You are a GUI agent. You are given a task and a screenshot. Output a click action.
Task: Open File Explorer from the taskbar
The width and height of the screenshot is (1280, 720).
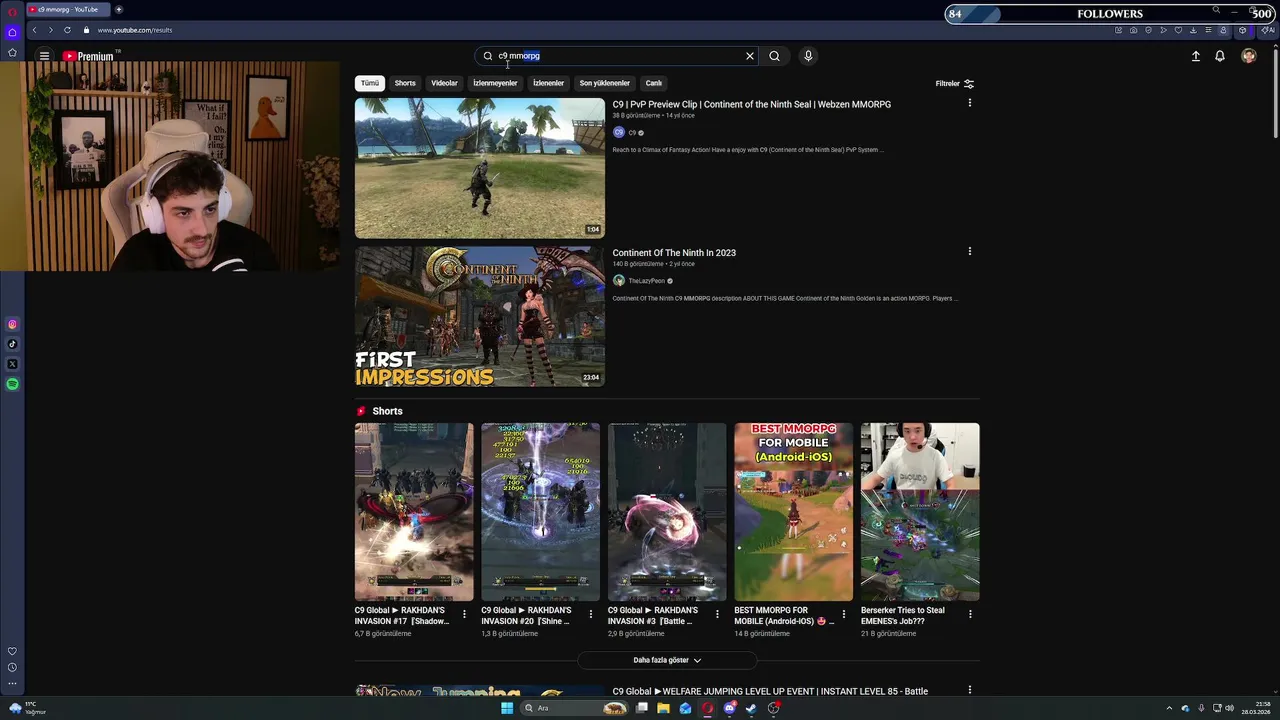663,708
